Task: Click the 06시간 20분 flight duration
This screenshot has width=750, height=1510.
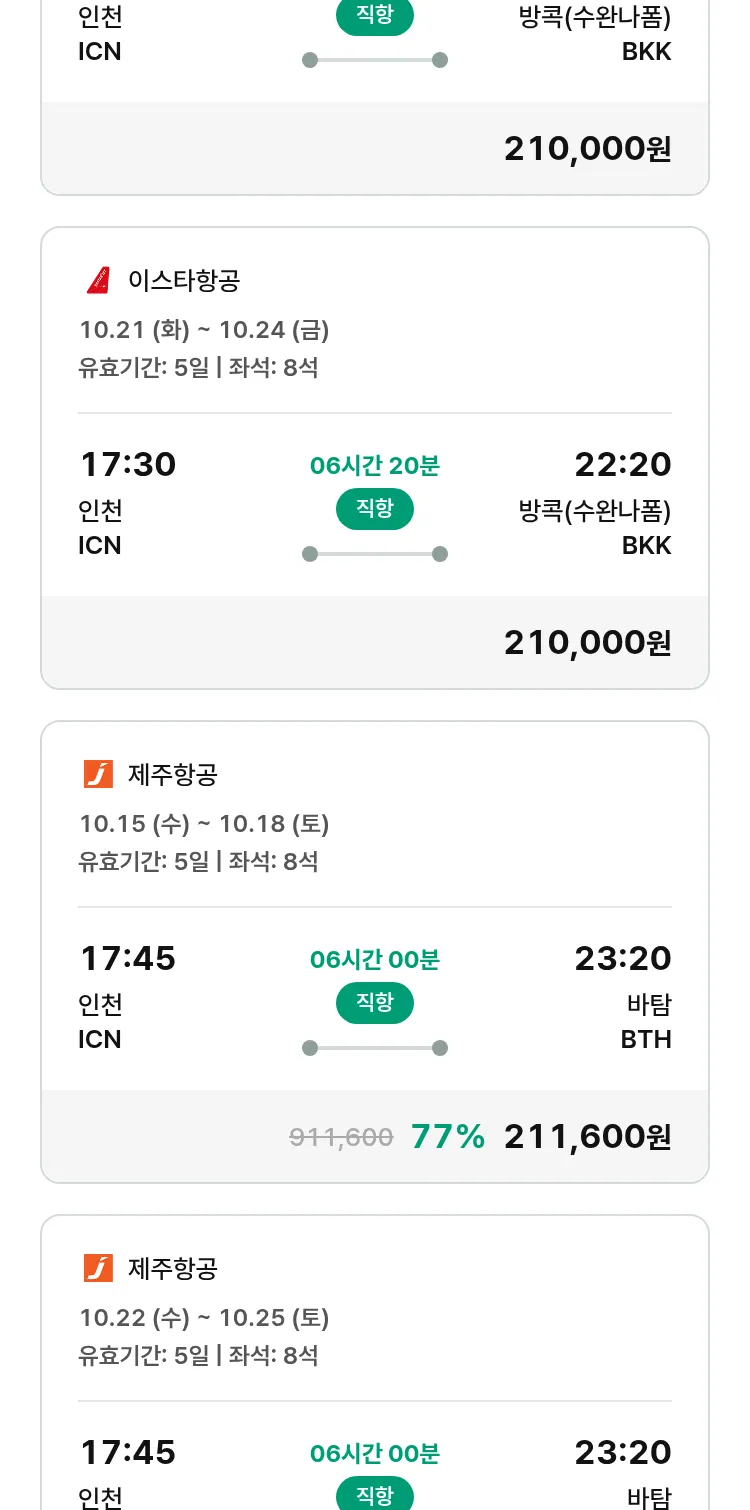Action: [374, 466]
